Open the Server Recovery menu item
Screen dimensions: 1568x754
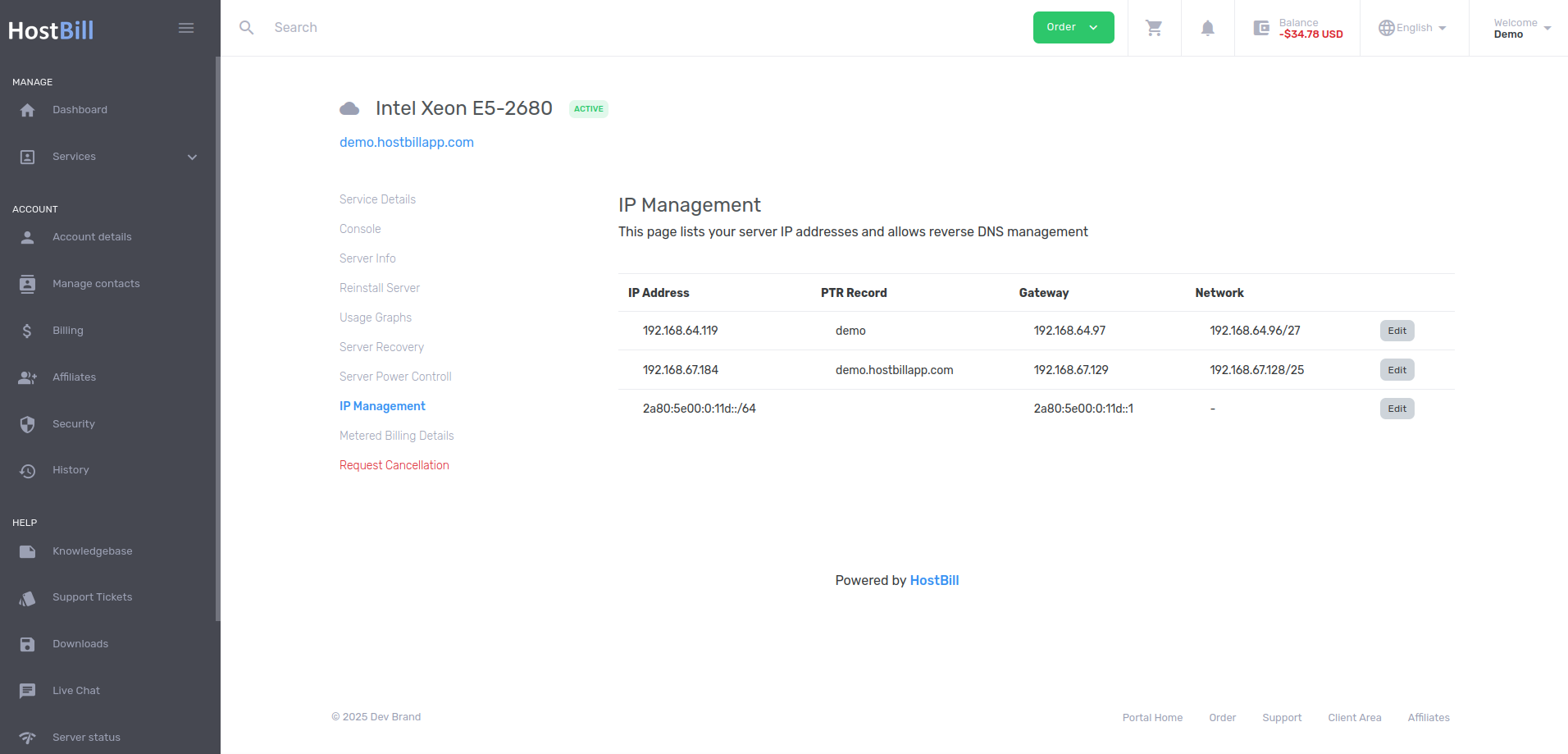click(381, 347)
